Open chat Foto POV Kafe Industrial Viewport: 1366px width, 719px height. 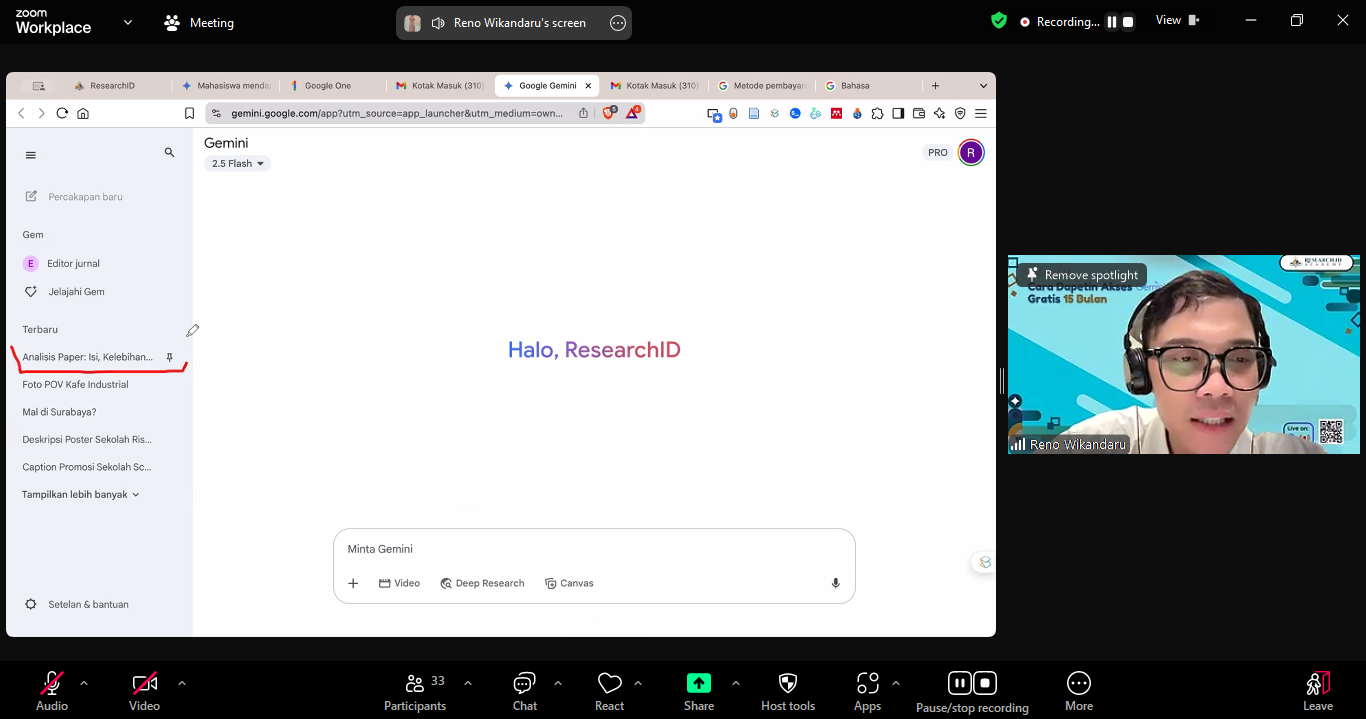coord(75,384)
